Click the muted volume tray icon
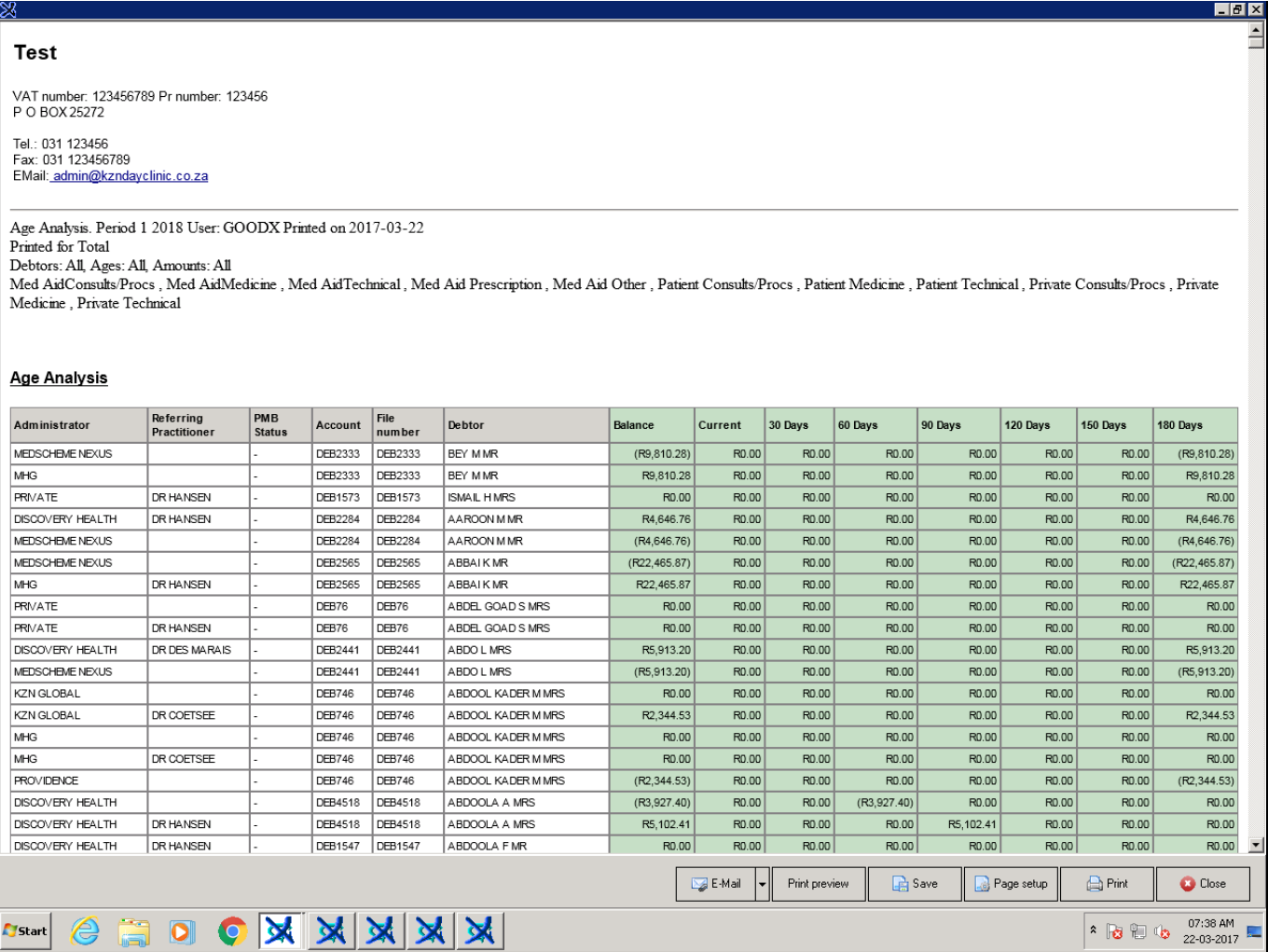 click(1162, 931)
